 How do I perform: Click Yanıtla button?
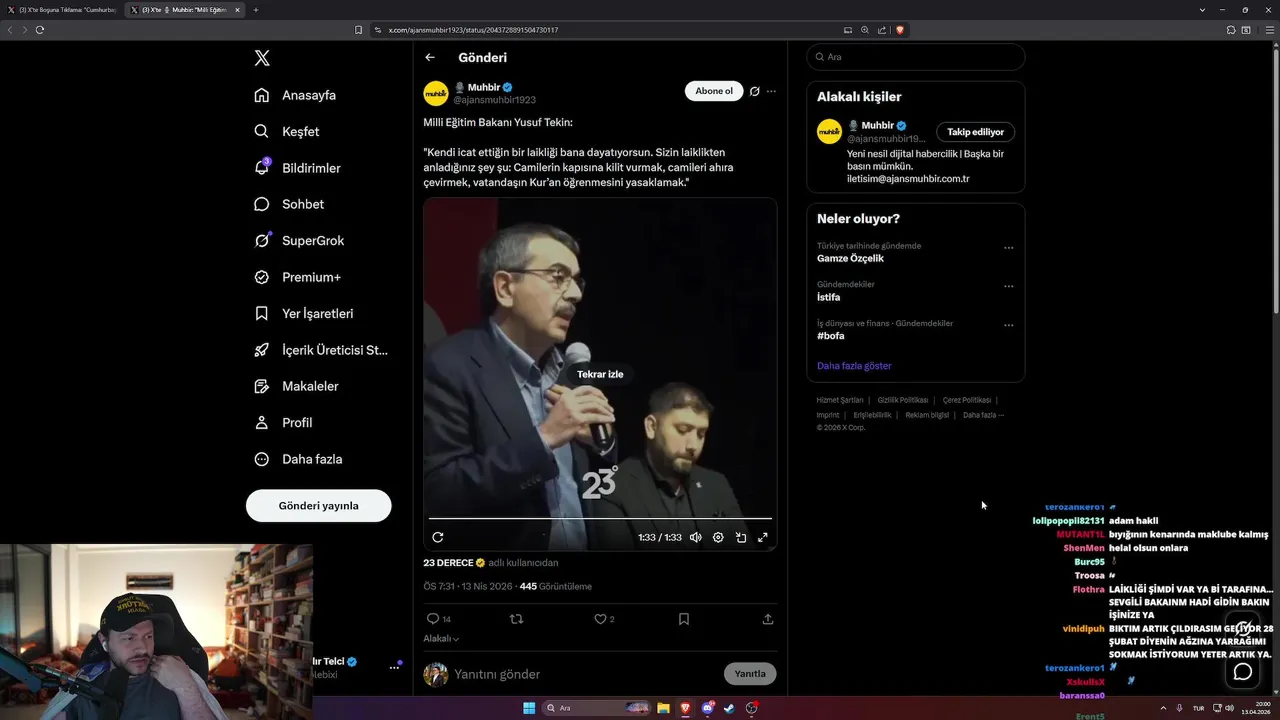(750, 674)
